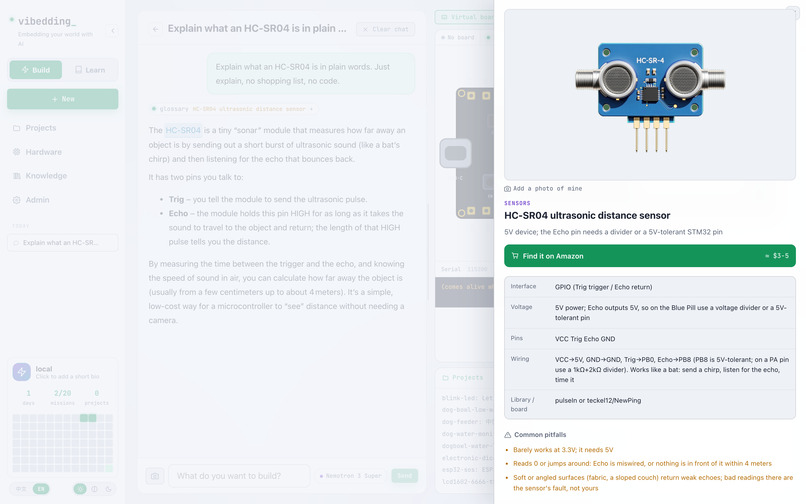Click the local profile lightning avatar
The image size is (806, 504).
coord(22,372)
